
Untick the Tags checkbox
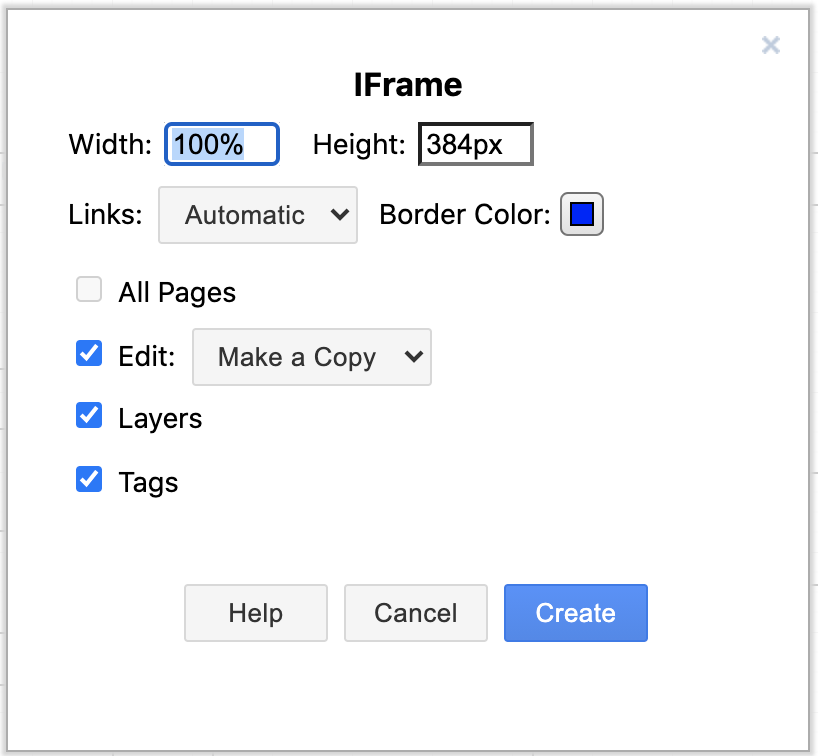tap(89, 480)
